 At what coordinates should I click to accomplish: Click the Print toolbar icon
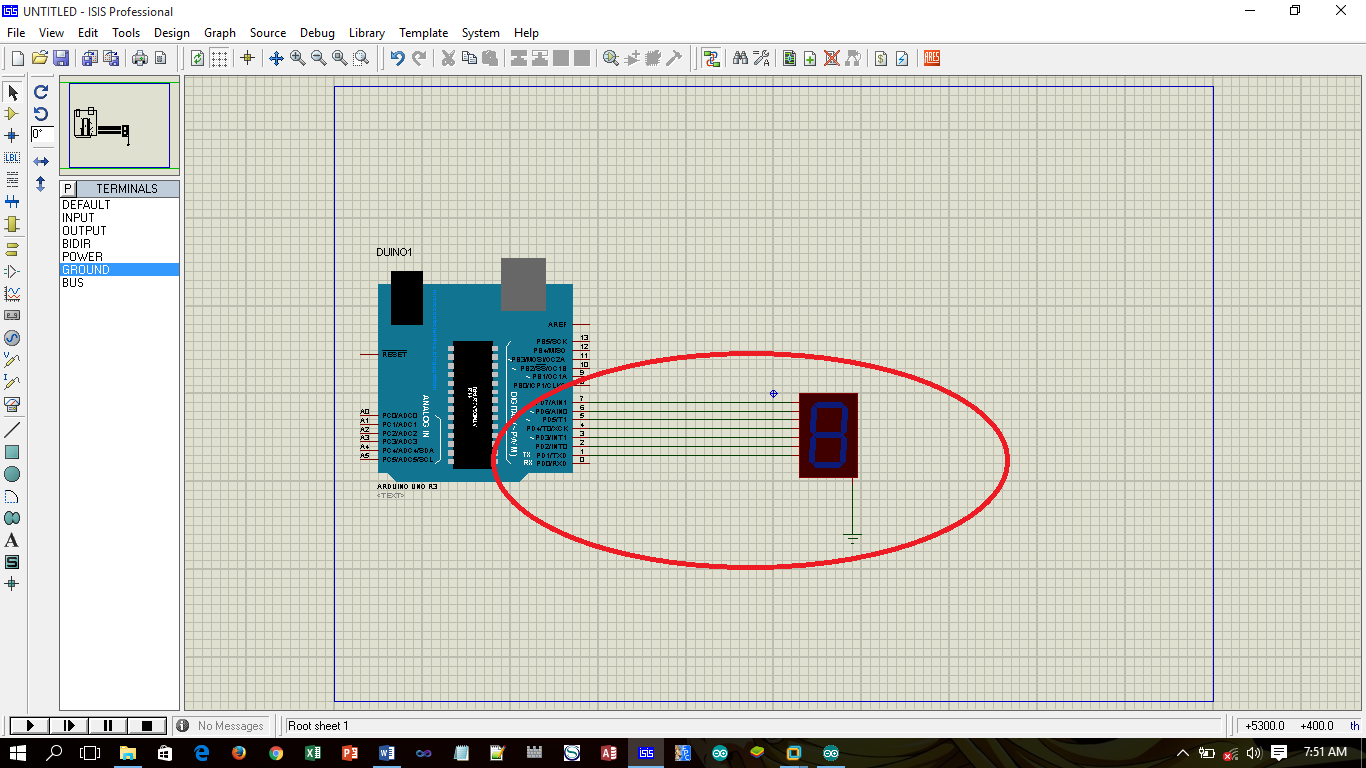(x=140, y=58)
